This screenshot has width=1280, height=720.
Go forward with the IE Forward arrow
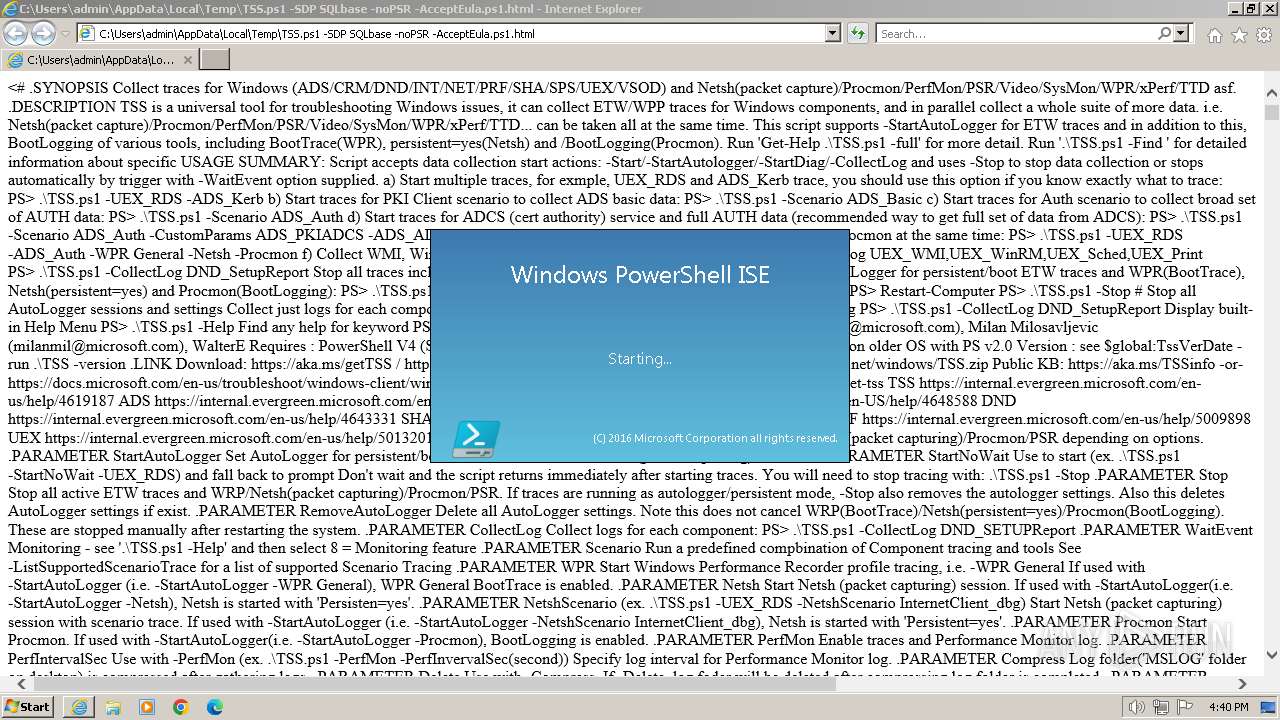coord(44,33)
